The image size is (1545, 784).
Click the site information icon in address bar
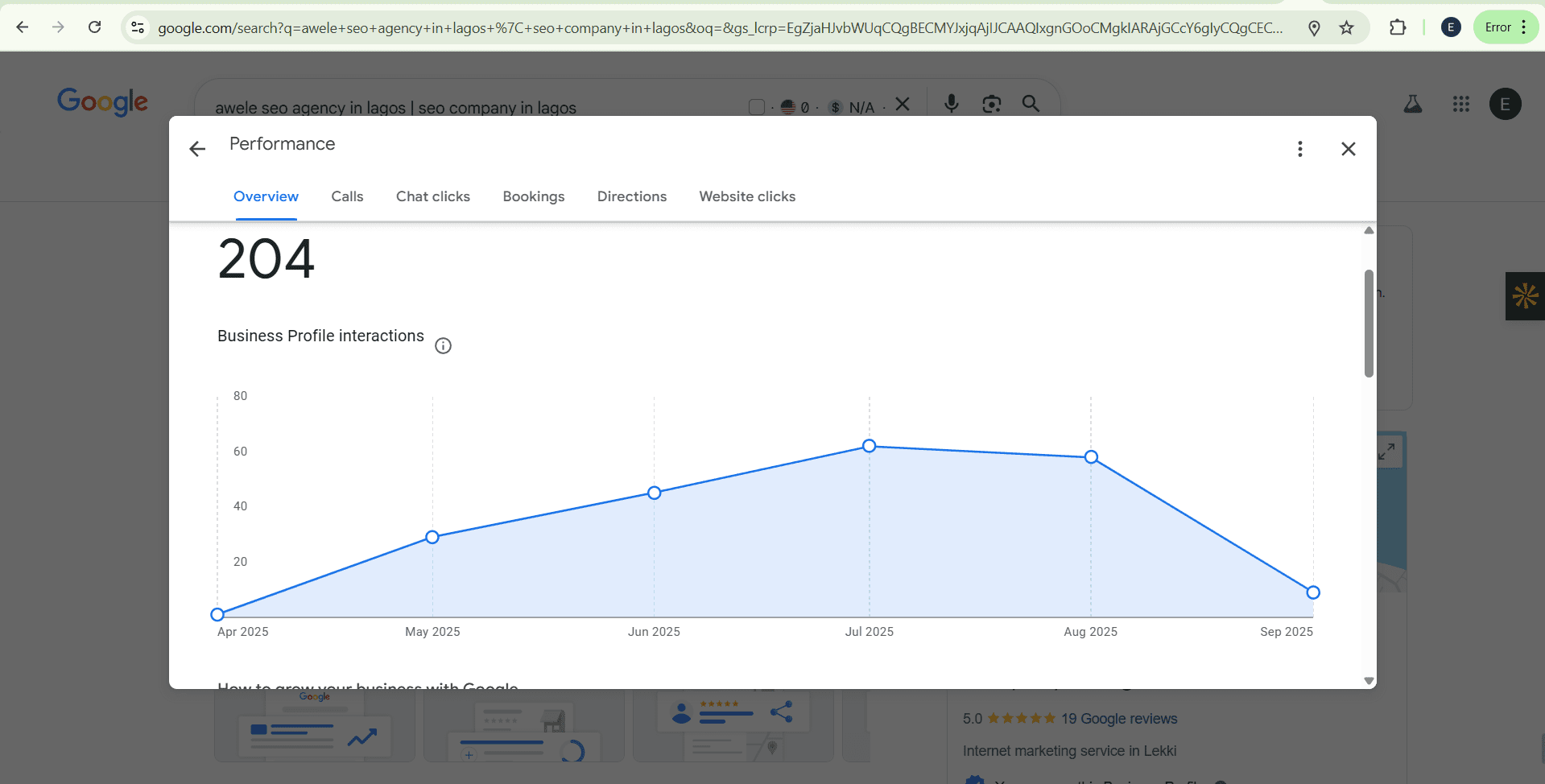[138, 27]
